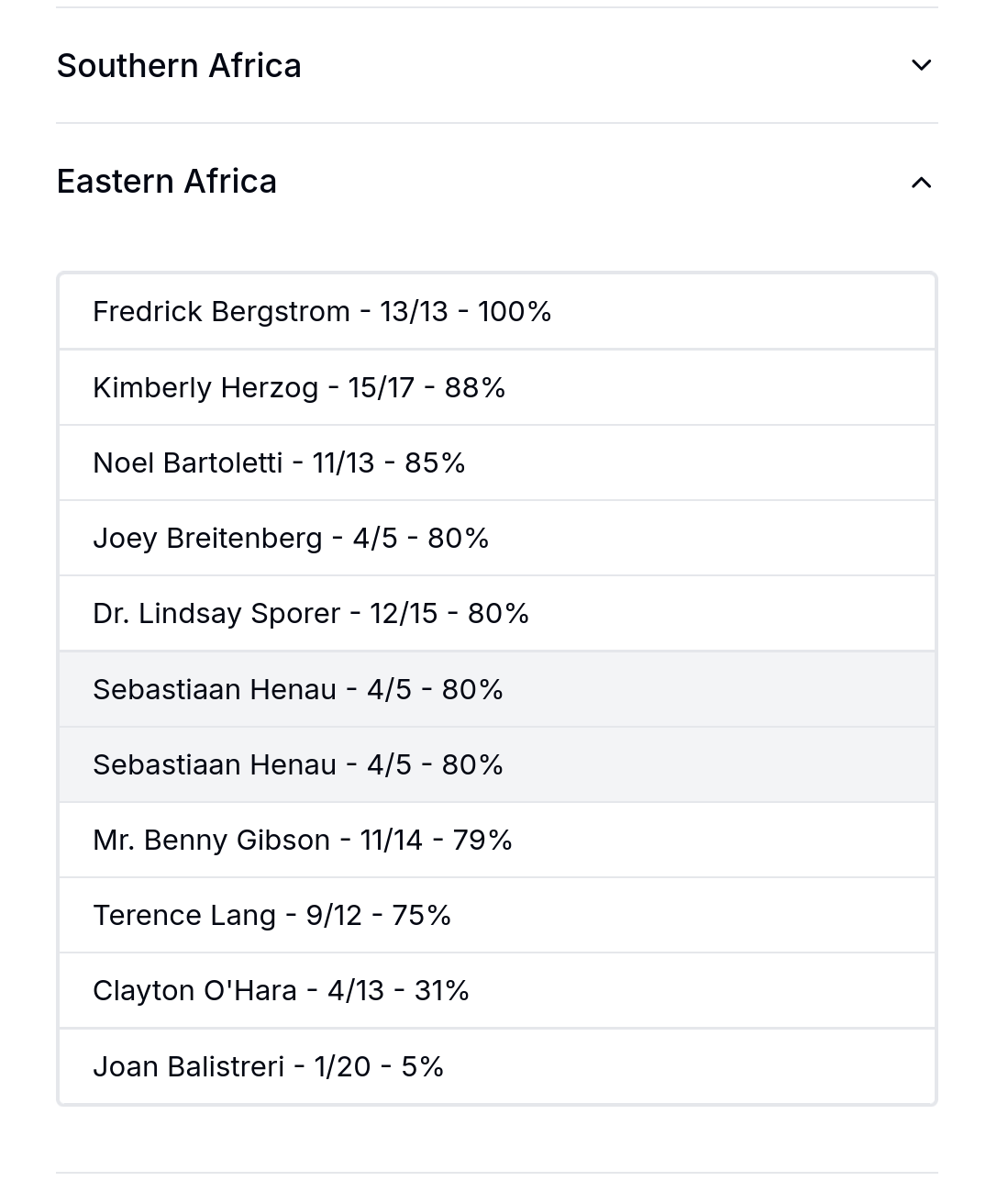Click the 1/20 fraction for Joan Balistreri
This screenshot has height=1181, width=1008.
point(342,1066)
